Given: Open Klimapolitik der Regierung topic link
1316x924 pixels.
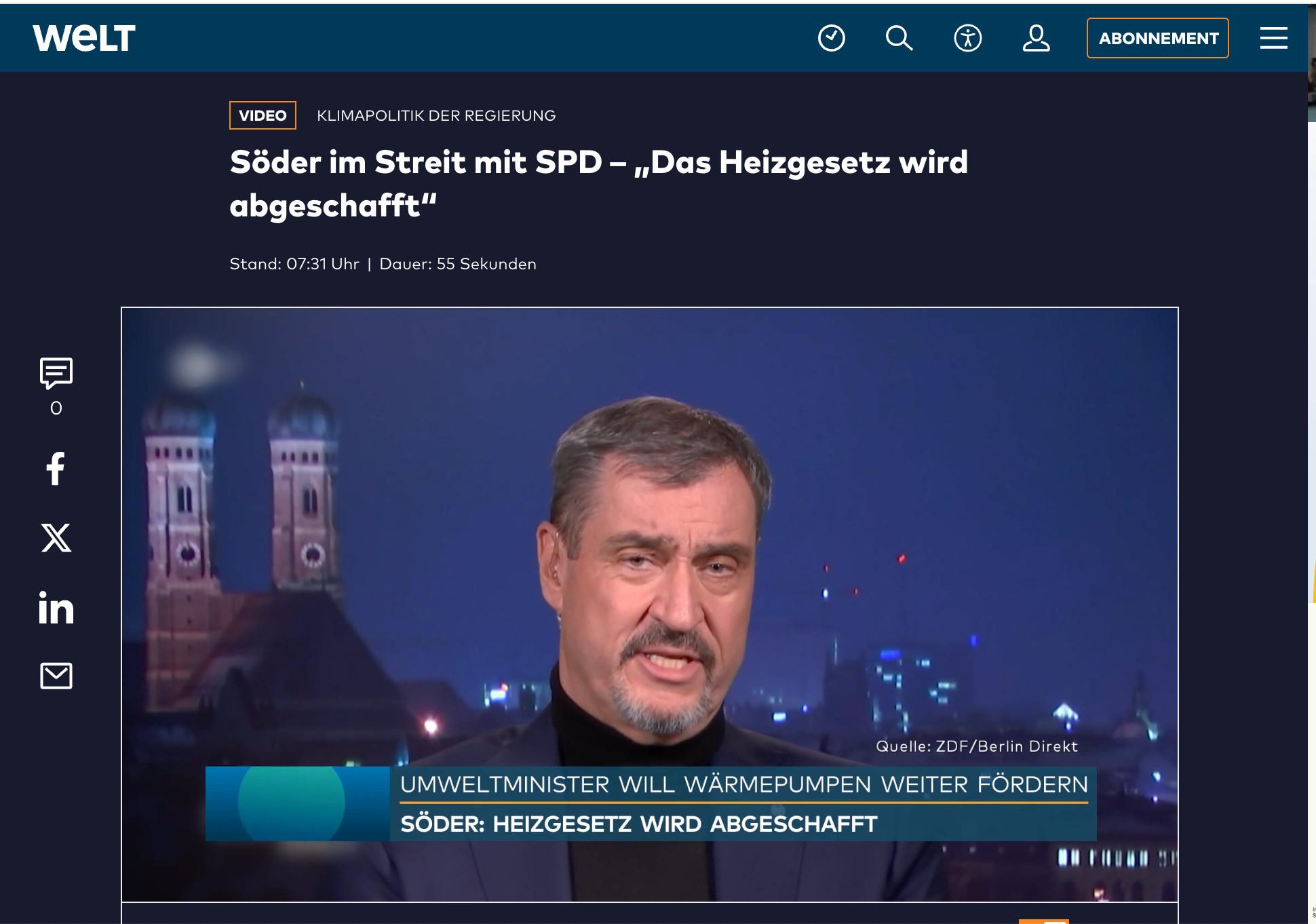Looking at the screenshot, I should tap(436, 115).
